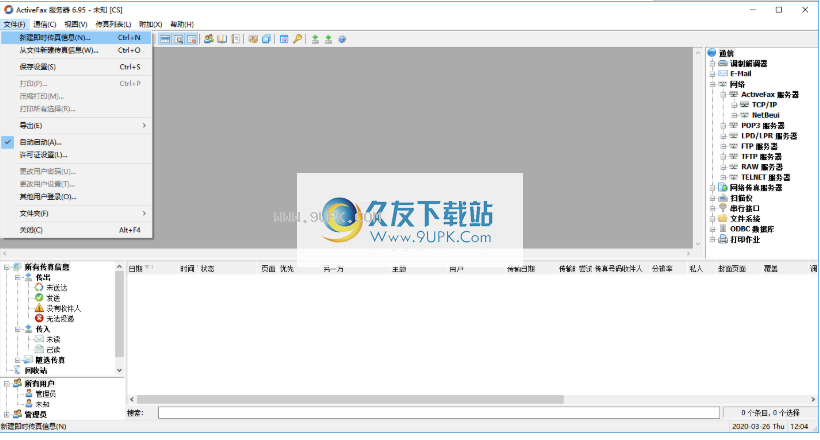Open the phone book toolbar icon
Screen dimensions: 820x440
(x=222, y=39)
